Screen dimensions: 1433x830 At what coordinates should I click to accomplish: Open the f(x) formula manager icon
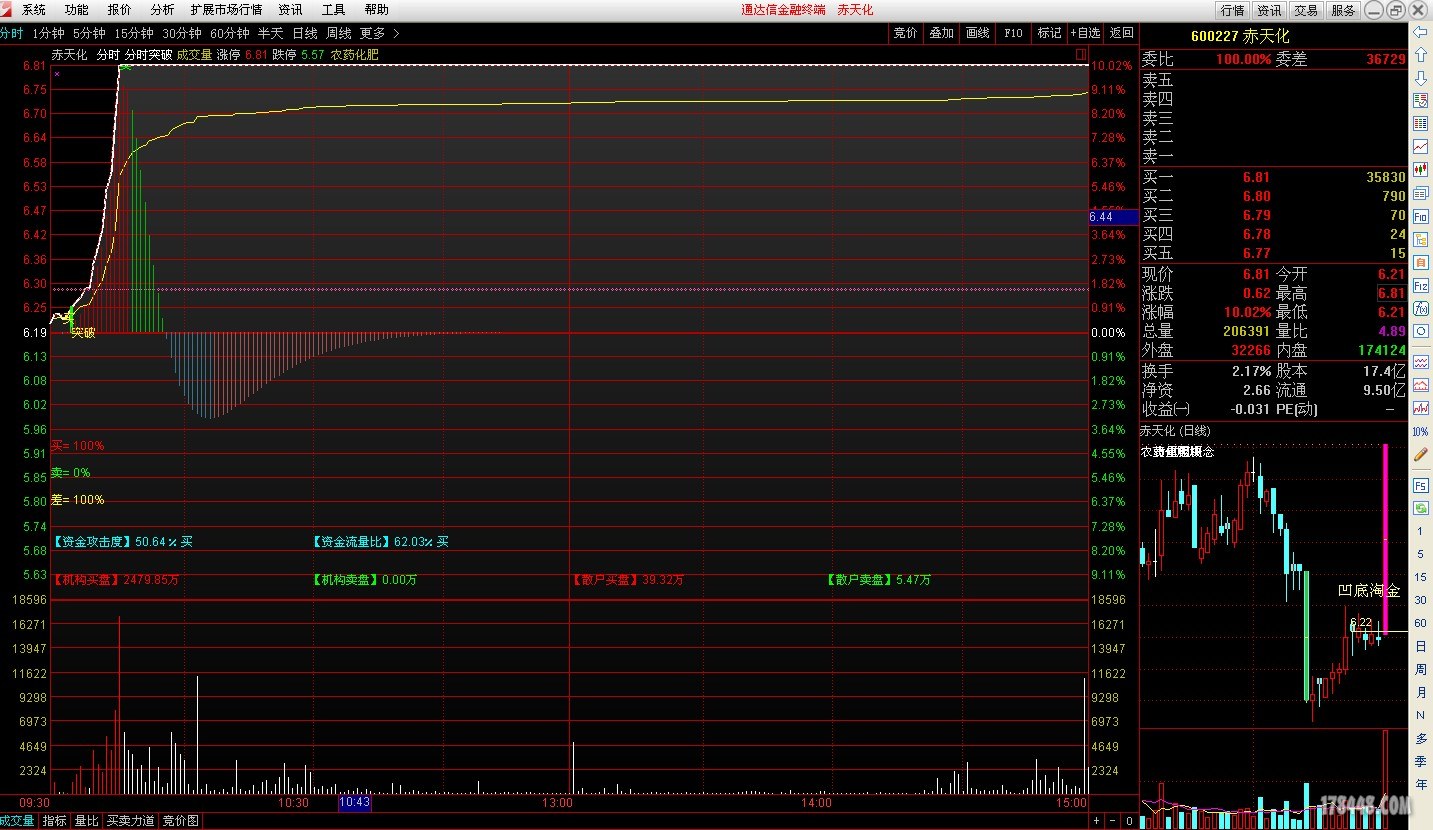pos(1420,308)
